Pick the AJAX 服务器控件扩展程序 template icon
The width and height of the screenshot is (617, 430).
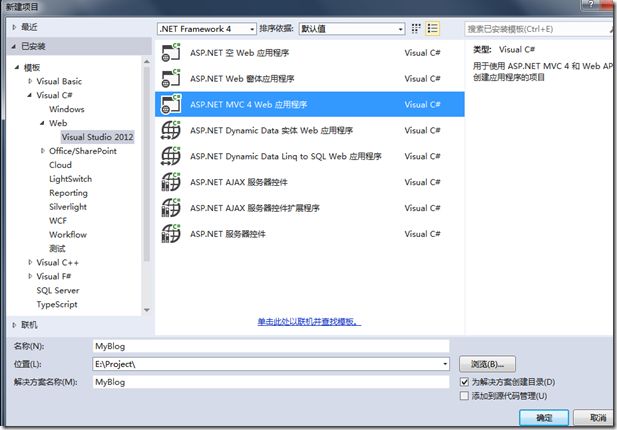[x=171, y=208]
